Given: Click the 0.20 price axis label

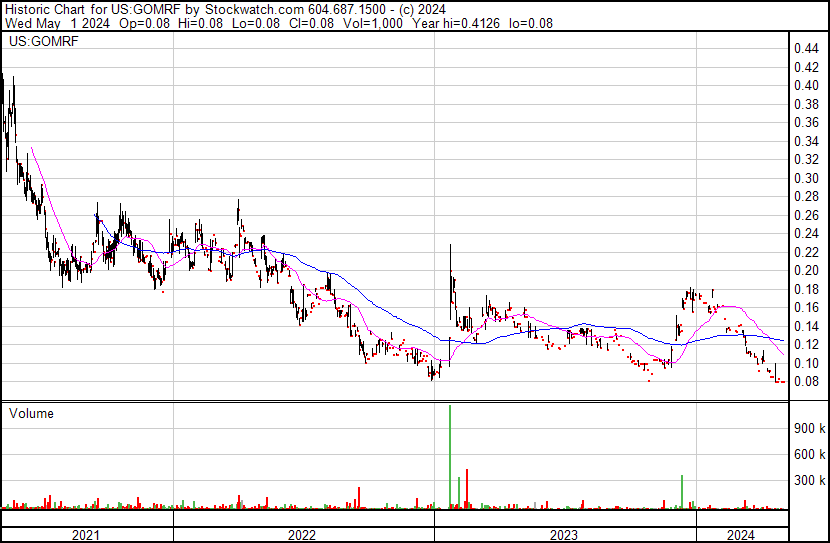Looking at the screenshot, I should click(x=806, y=270).
